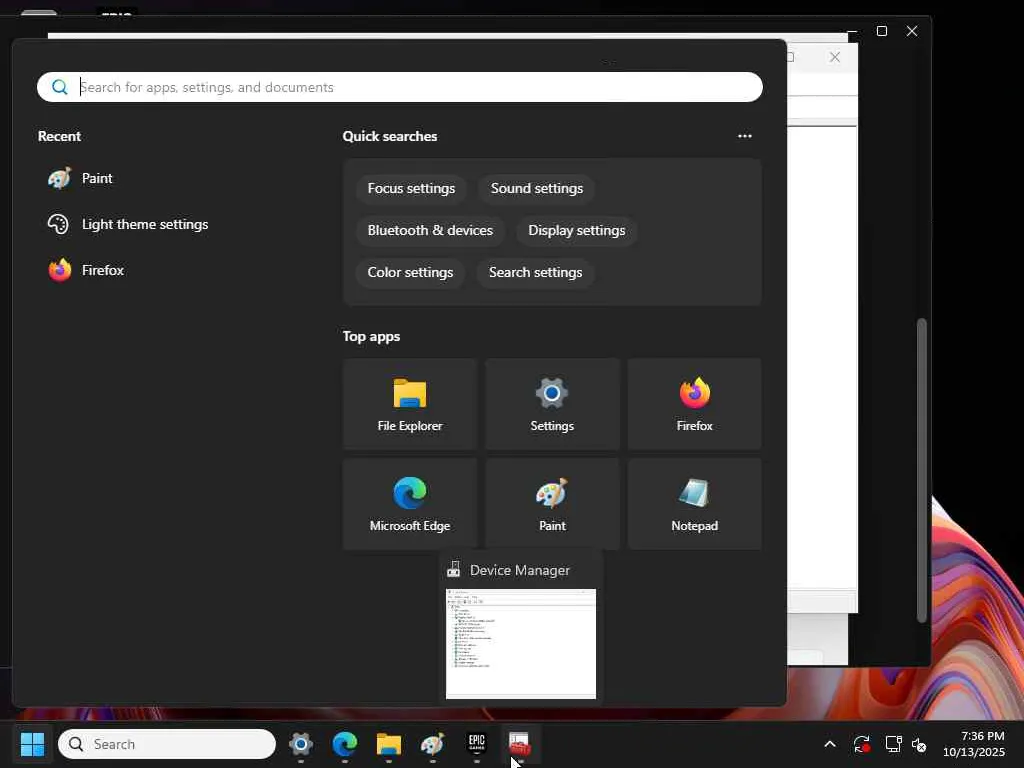Launch Notepad from Top apps
The image size is (1024, 768).
pos(694,504)
